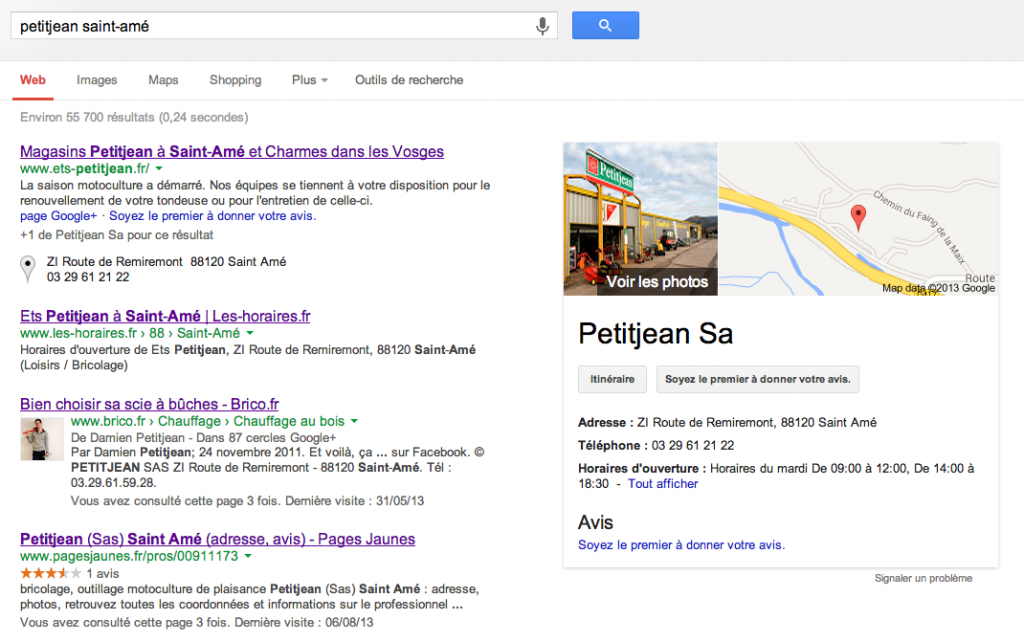Click De Damien Petitjean Google+ circles text
Image resolution: width=1024 pixels, height=642 pixels.
[203, 438]
